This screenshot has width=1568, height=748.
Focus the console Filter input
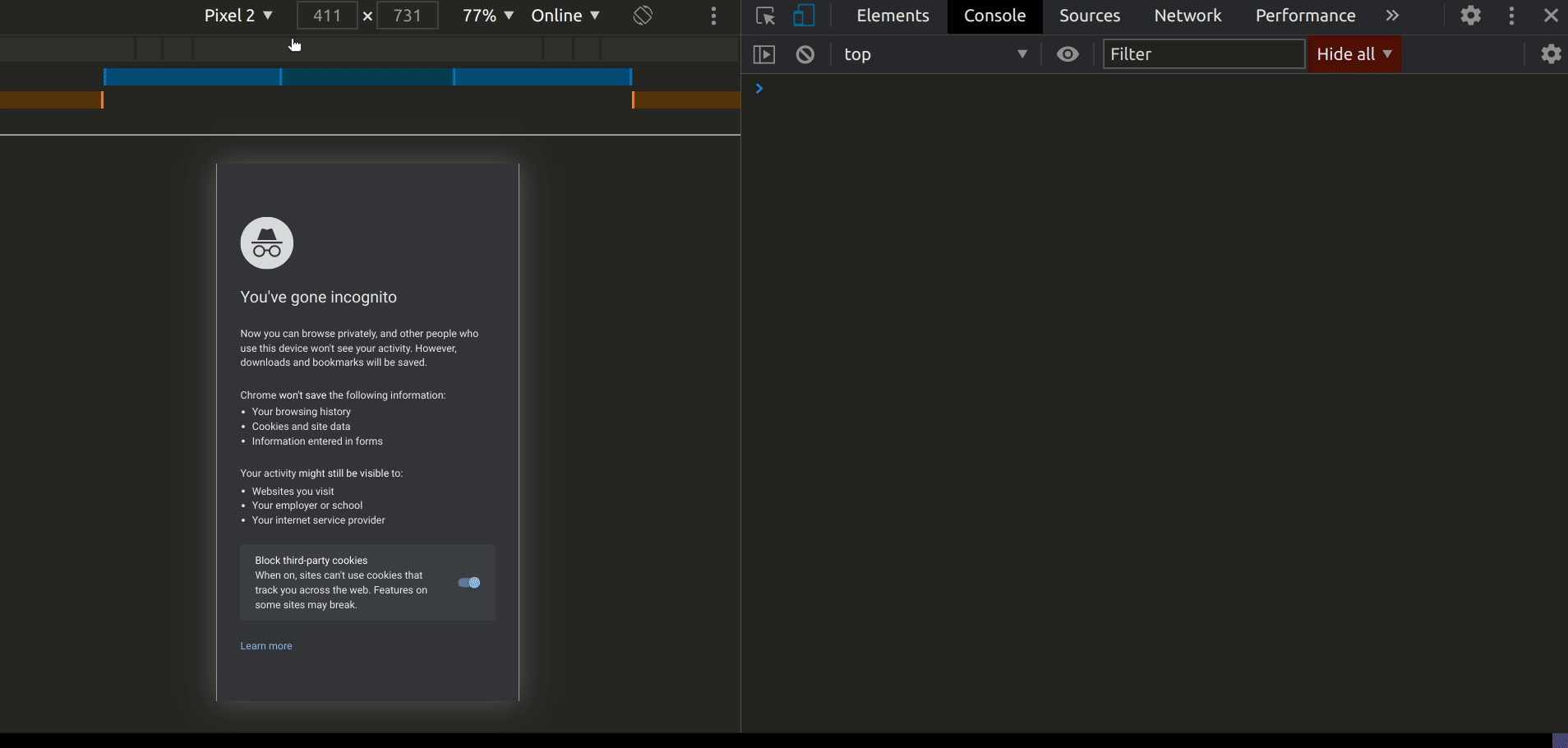(1204, 54)
